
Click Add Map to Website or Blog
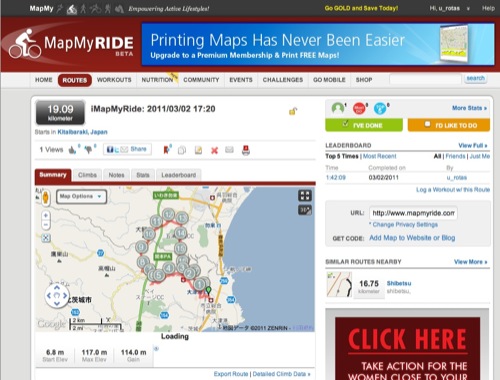[412, 238]
